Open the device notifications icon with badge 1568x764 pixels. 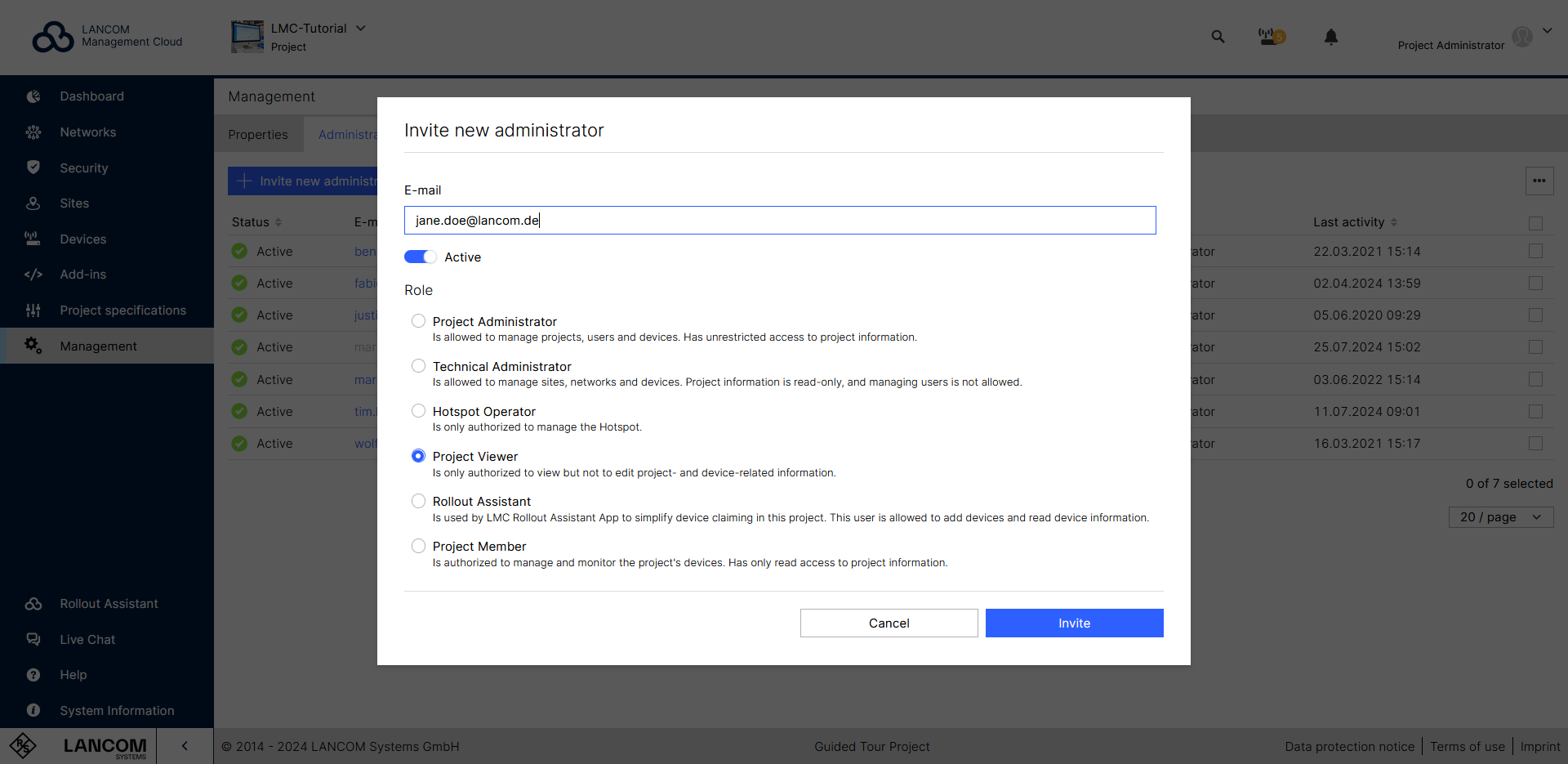pos(1271,37)
